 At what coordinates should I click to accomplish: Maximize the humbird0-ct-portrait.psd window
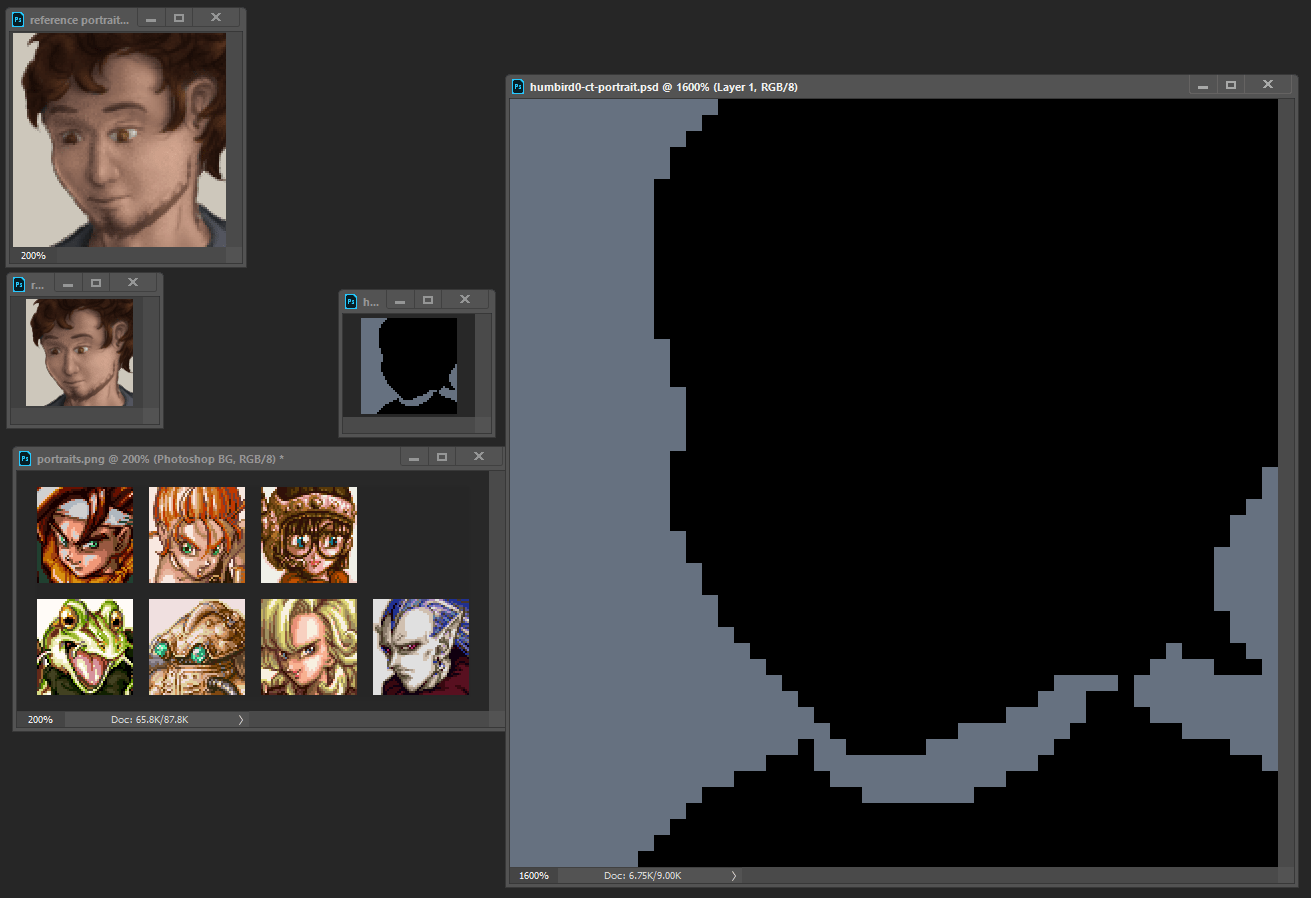[x=1231, y=86]
